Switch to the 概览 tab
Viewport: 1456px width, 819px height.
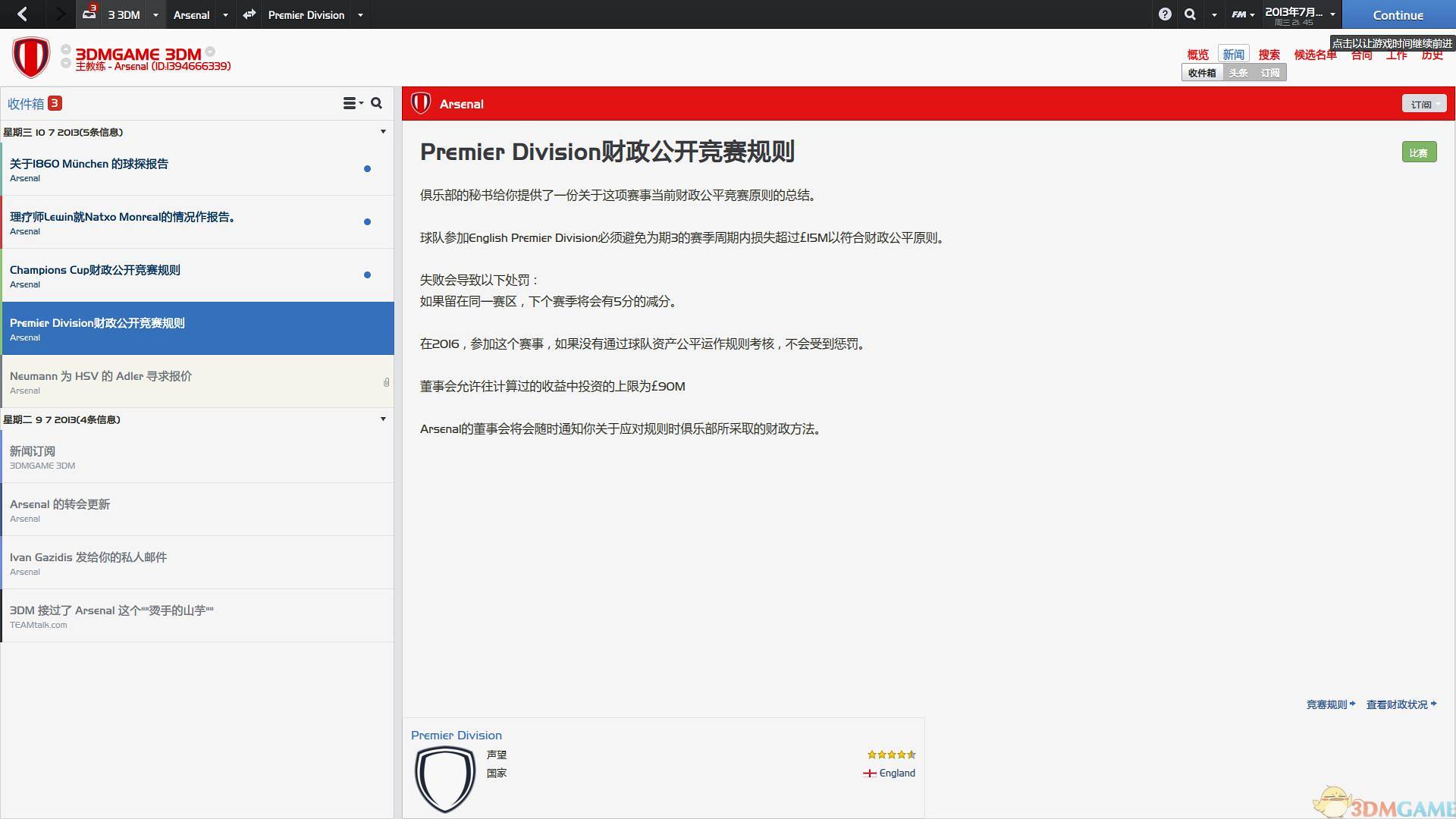[x=1197, y=54]
